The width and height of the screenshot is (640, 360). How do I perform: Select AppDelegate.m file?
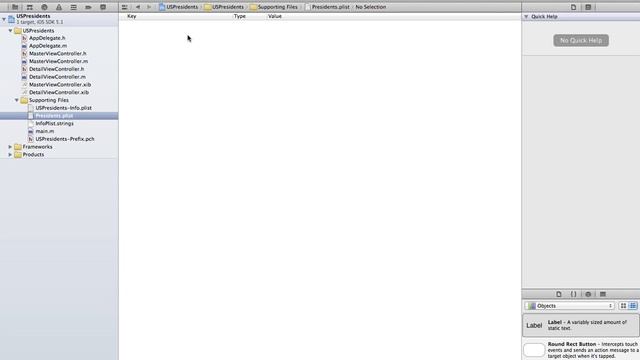48,46
